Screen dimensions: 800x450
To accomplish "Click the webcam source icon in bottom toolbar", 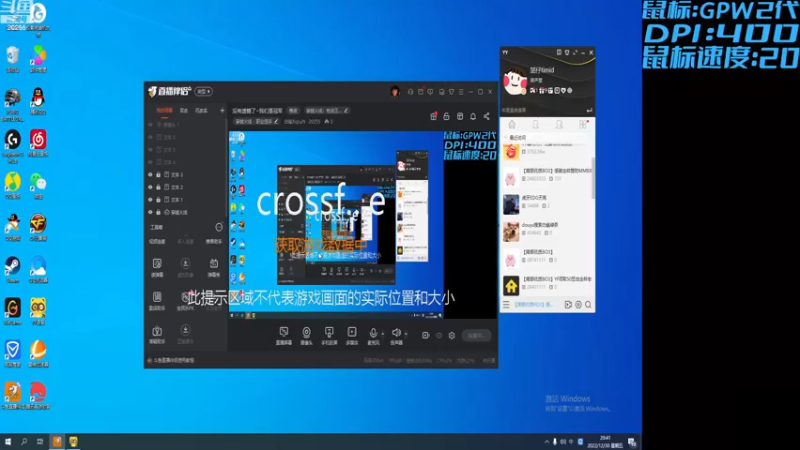I will click(306, 332).
